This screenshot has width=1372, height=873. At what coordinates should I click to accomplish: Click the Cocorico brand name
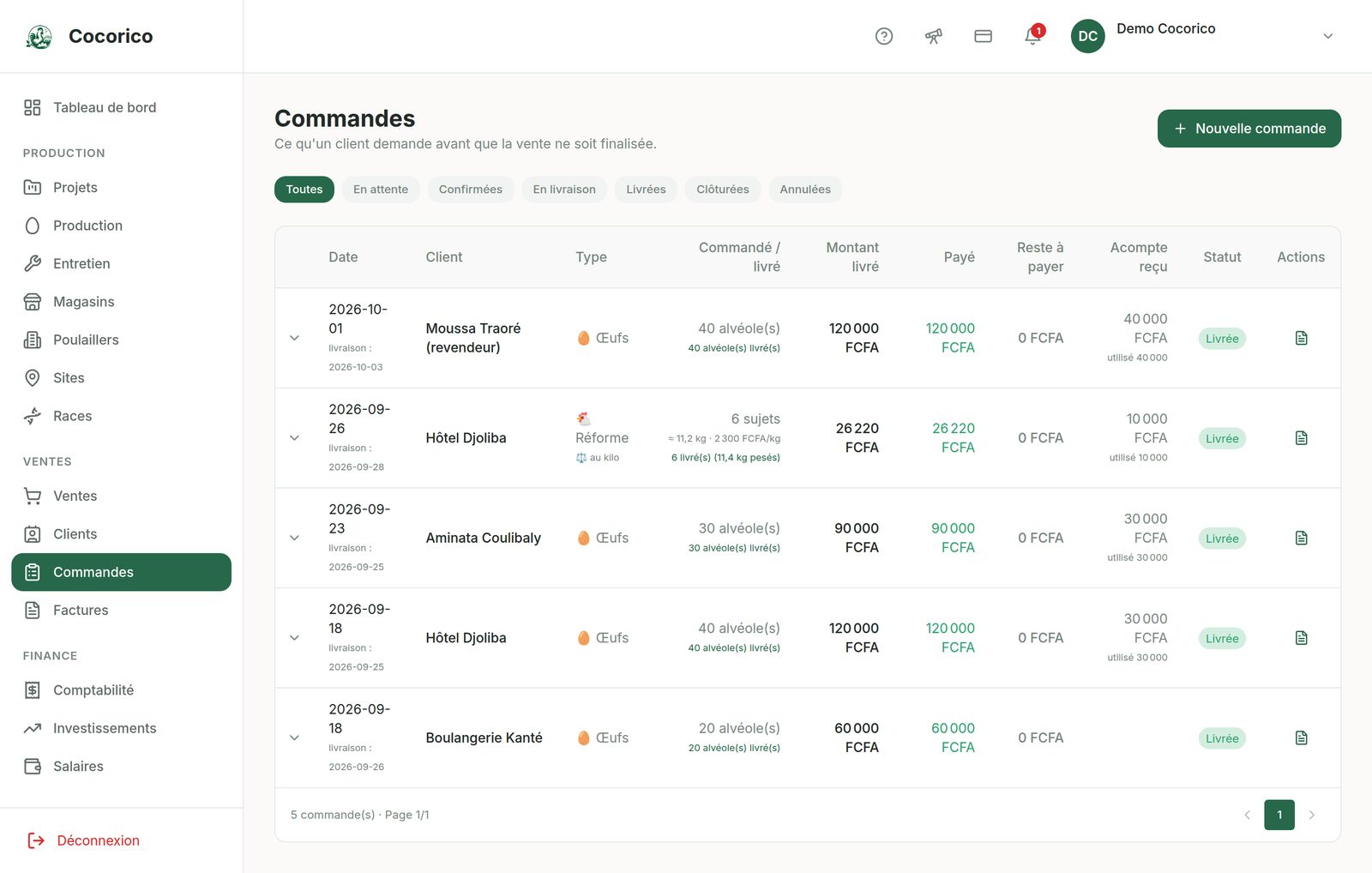pyautogui.click(x=111, y=36)
